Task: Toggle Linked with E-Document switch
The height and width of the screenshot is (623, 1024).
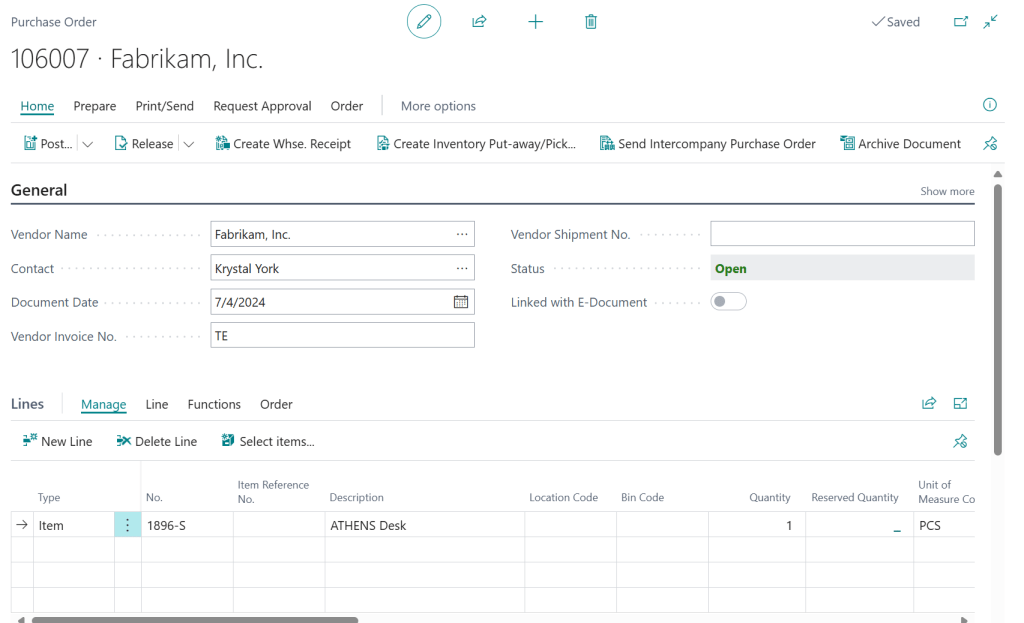Action: coord(728,302)
